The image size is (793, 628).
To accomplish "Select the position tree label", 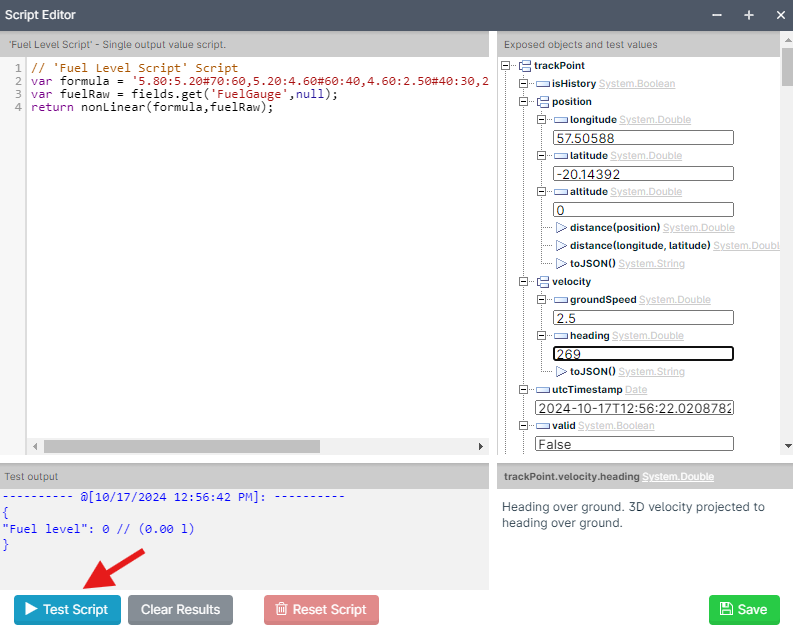I will click(572, 102).
